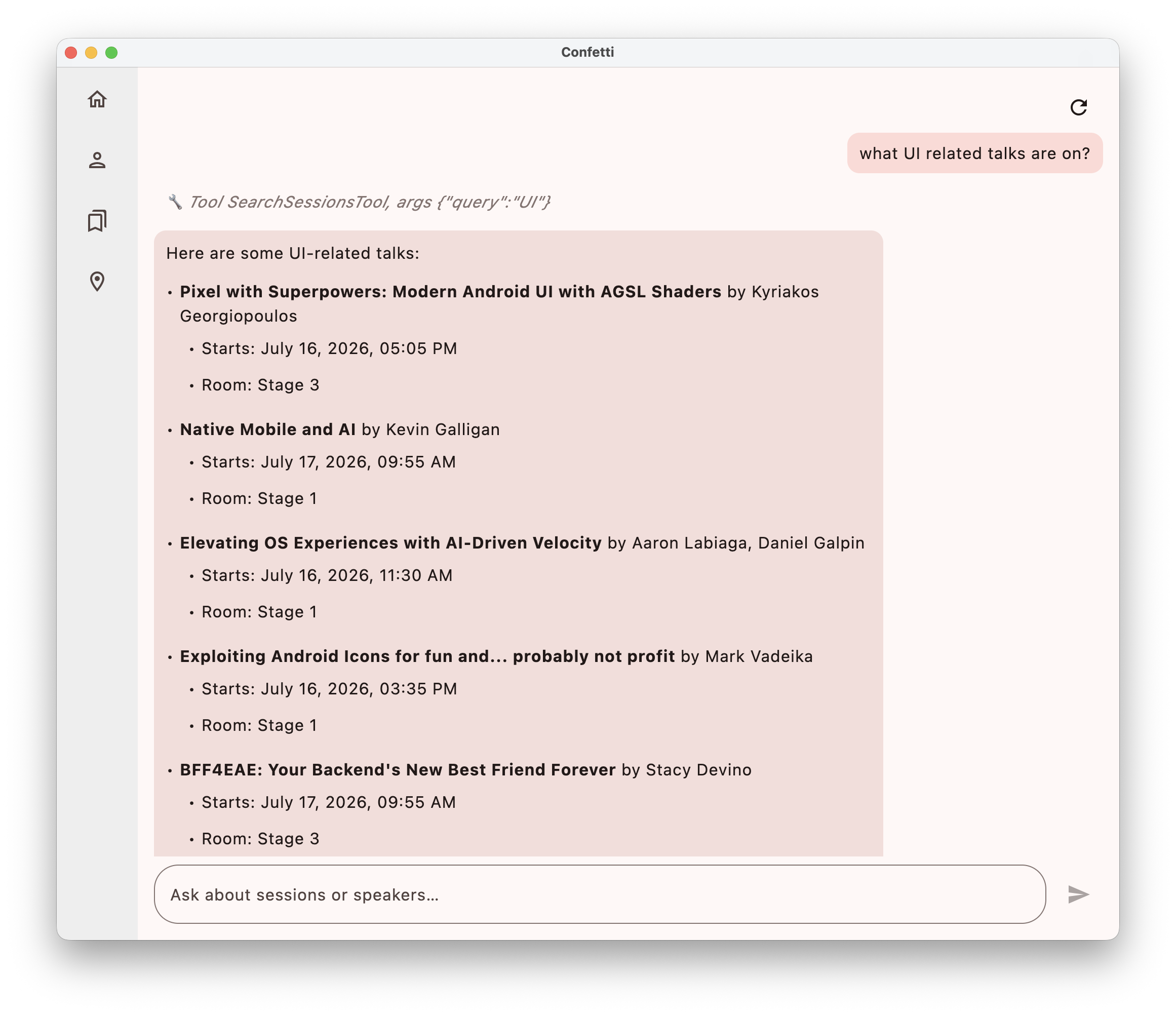Click 'Here are some UI-related talks:' text
This screenshot has width=1176, height=1015.
pos(293,253)
